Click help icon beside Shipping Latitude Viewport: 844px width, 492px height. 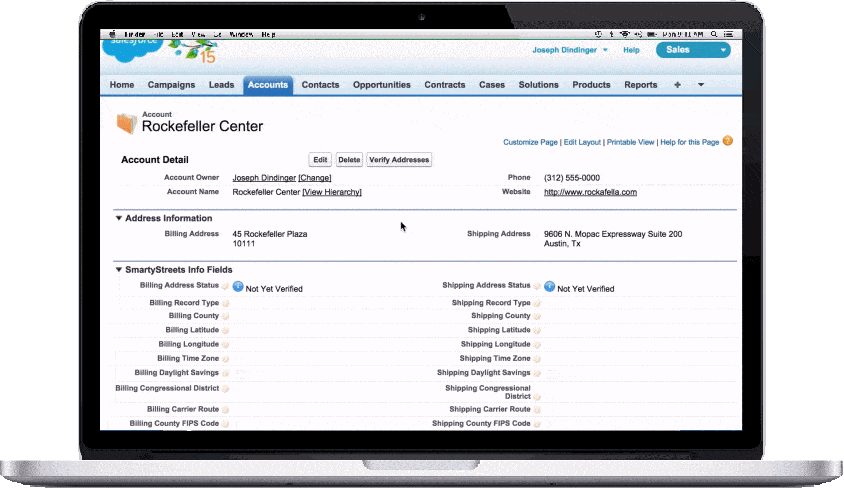[x=537, y=331]
